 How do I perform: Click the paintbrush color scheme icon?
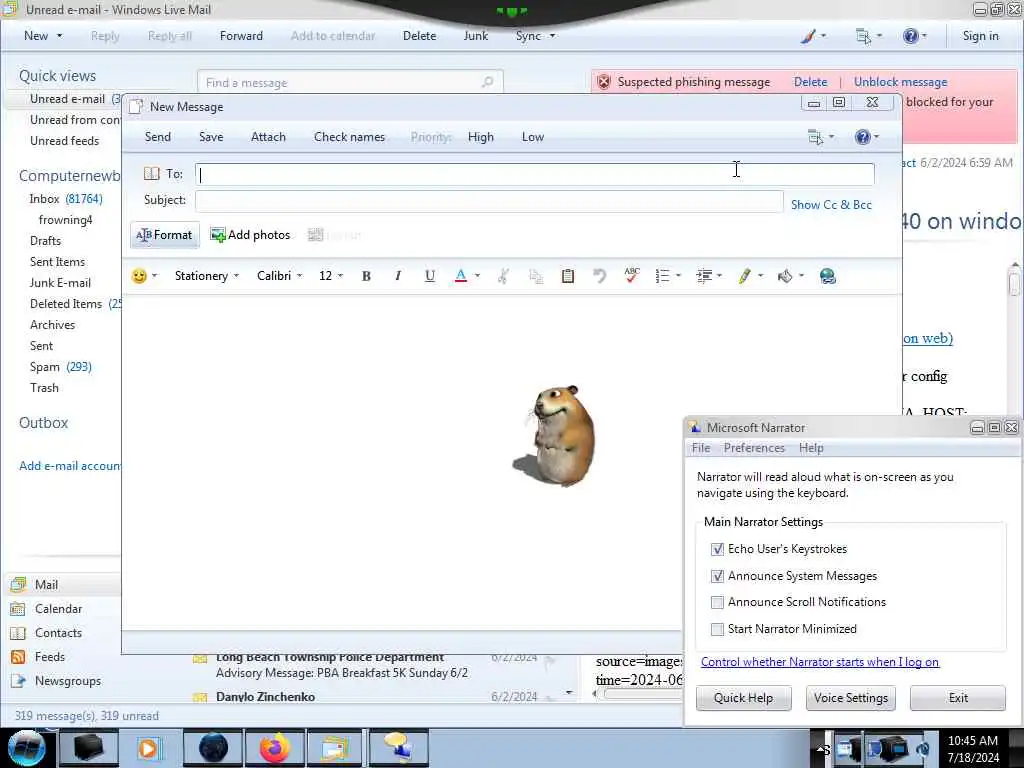pyautogui.click(x=808, y=36)
